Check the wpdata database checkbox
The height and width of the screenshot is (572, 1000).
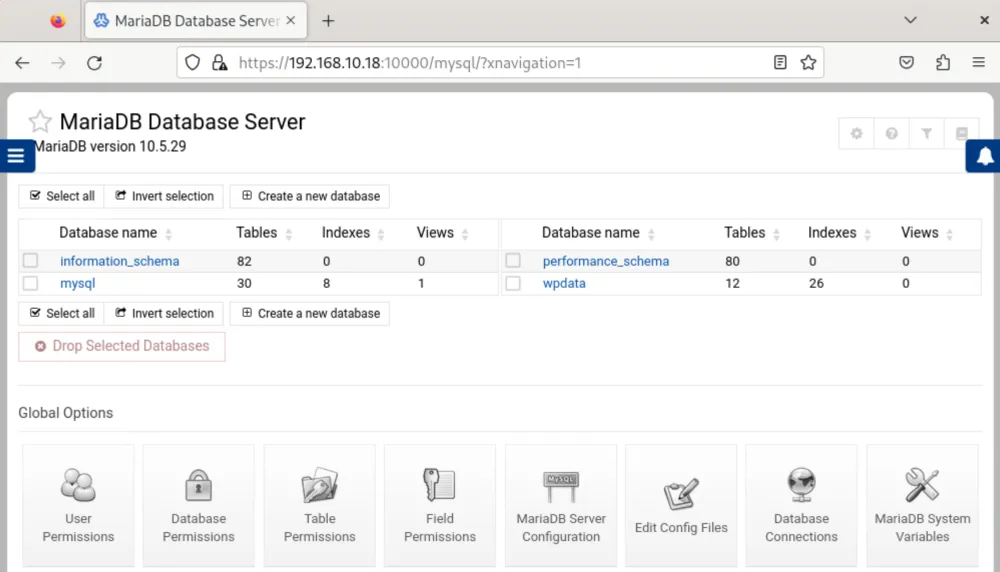513,283
